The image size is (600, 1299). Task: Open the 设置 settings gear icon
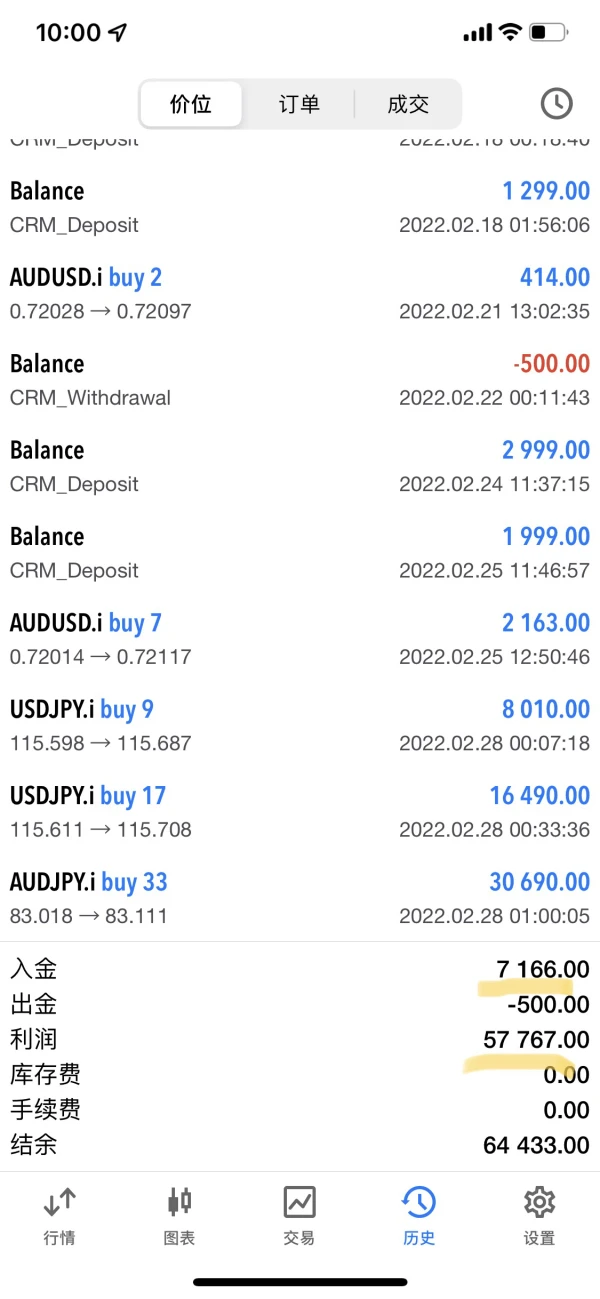coord(539,1202)
